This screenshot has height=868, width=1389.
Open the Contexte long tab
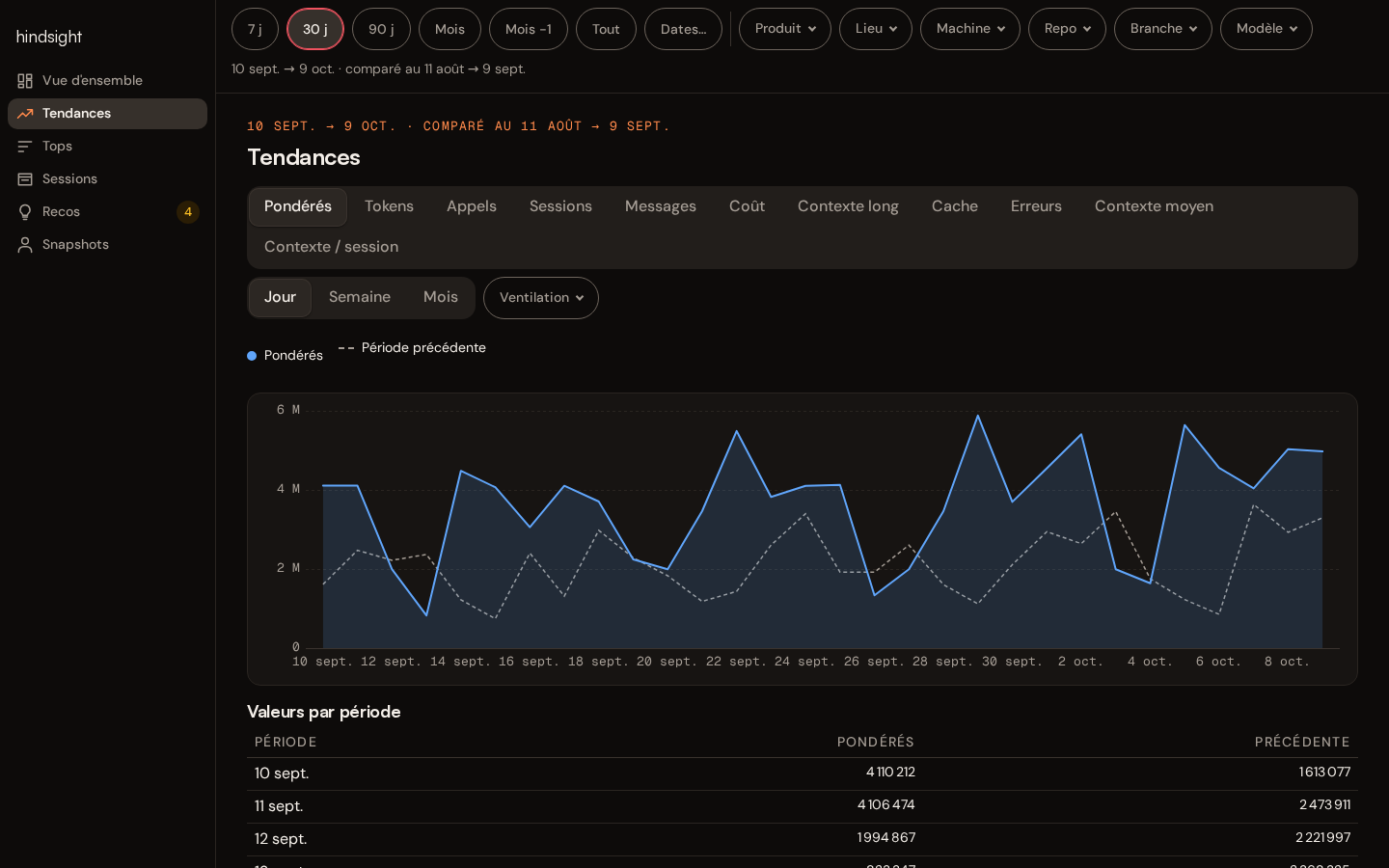848,206
